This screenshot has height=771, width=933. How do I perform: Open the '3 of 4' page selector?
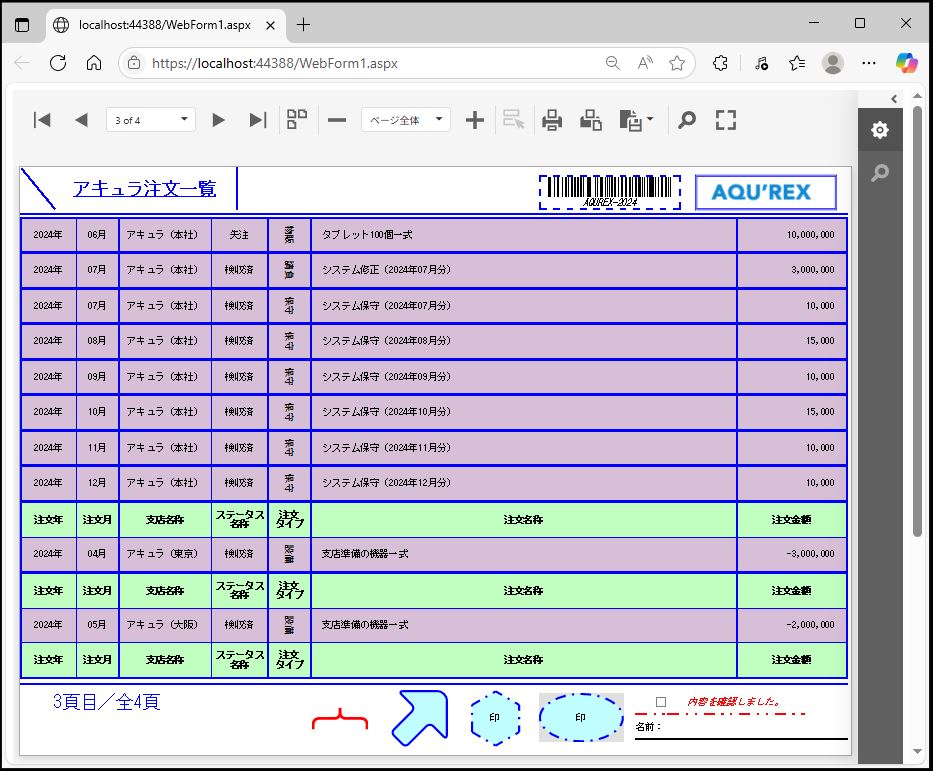click(x=150, y=120)
